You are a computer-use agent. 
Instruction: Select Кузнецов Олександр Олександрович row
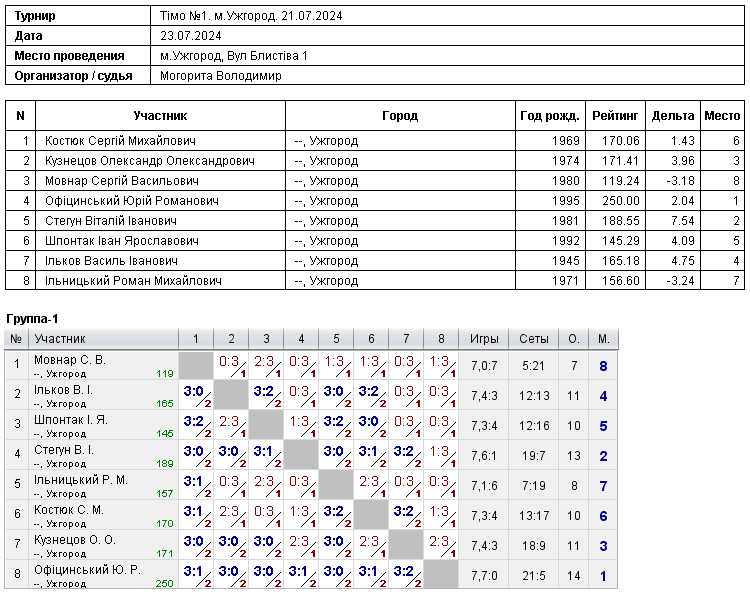click(375, 161)
